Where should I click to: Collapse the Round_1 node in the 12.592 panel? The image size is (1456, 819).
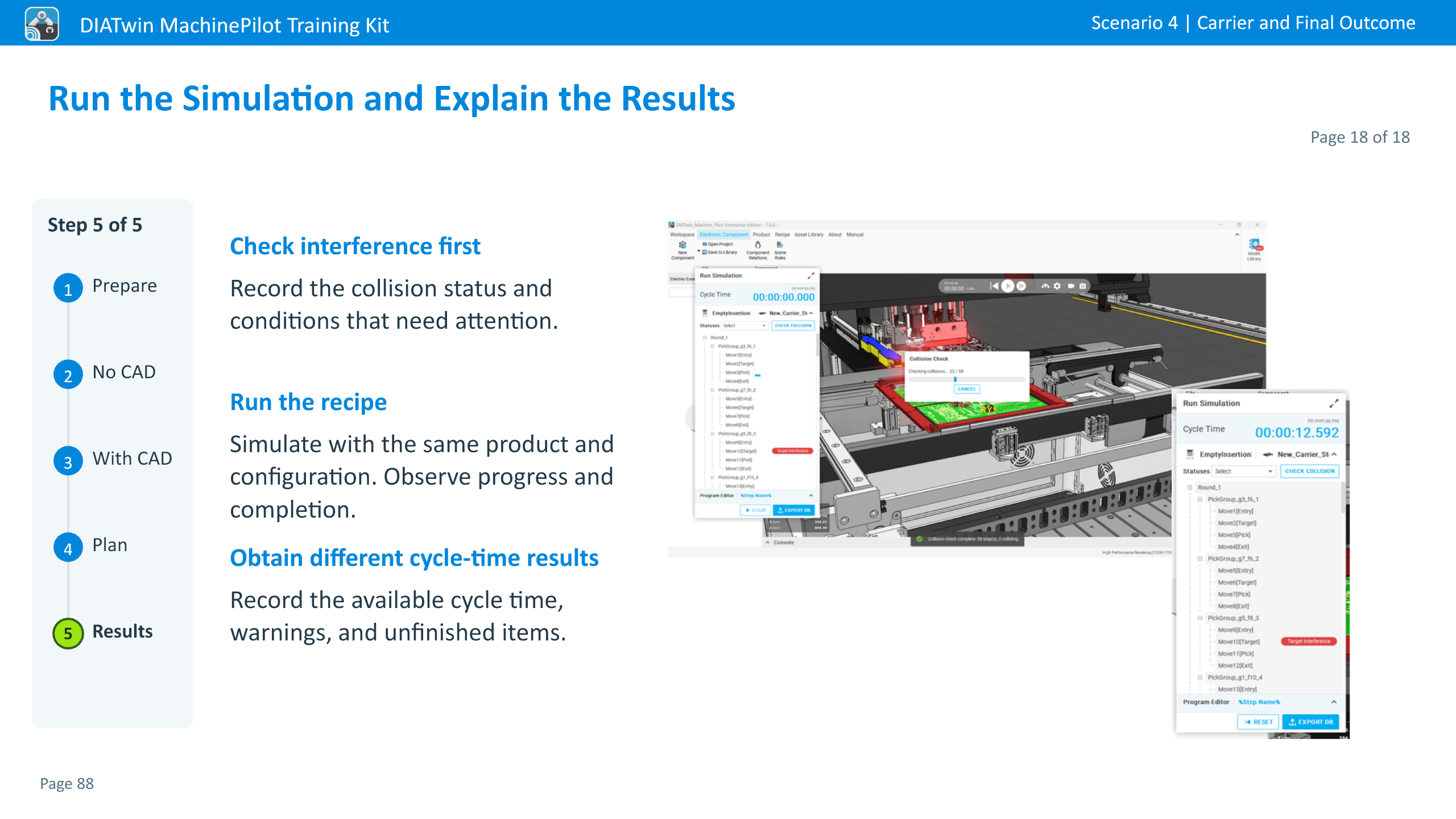(x=1189, y=487)
